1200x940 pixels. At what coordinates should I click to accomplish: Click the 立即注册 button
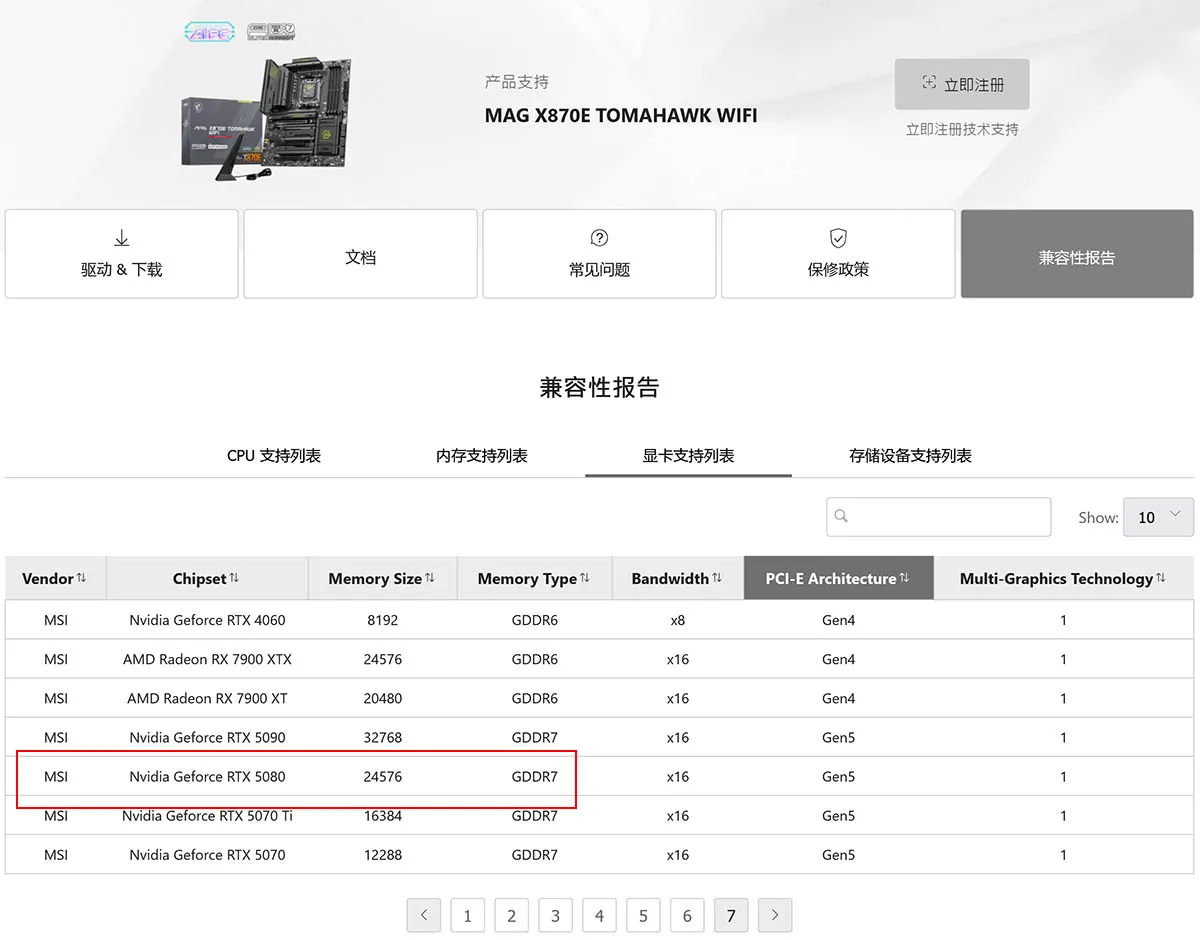click(962, 84)
